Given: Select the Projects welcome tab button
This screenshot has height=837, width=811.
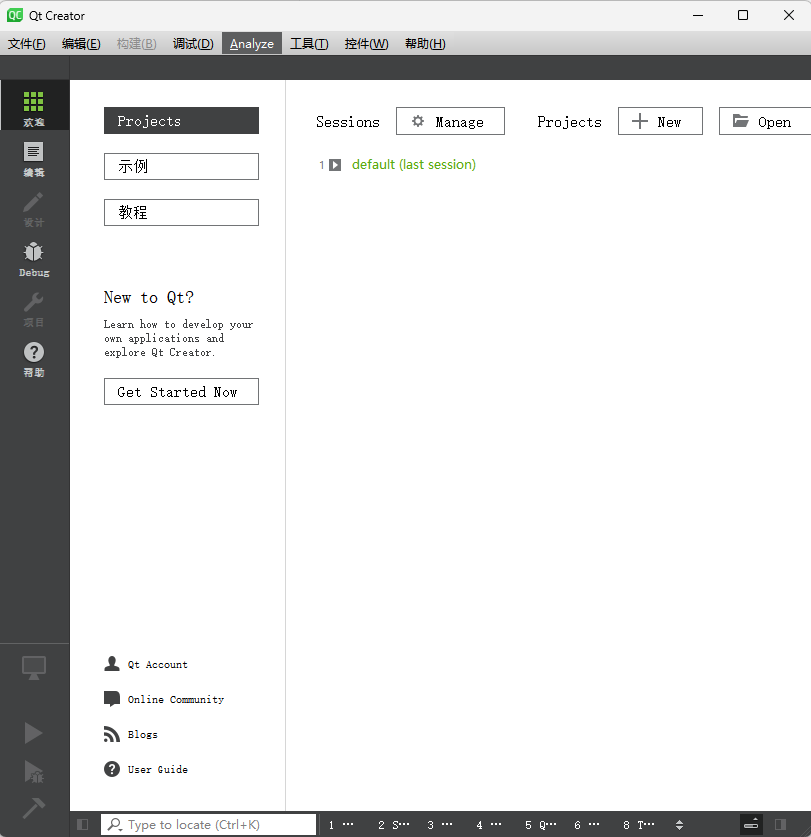Looking at the screenshot, I should click(x=182, y=121).
